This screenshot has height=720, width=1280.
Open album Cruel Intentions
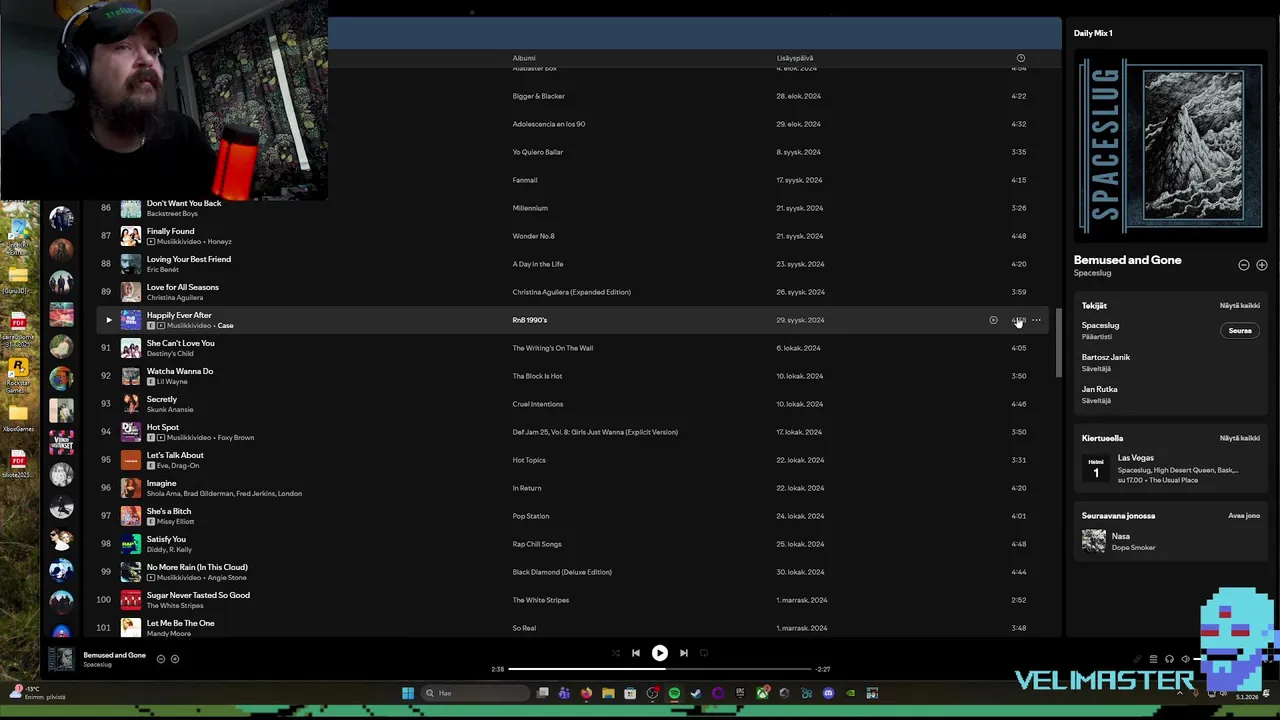click(x=537, y=404)
